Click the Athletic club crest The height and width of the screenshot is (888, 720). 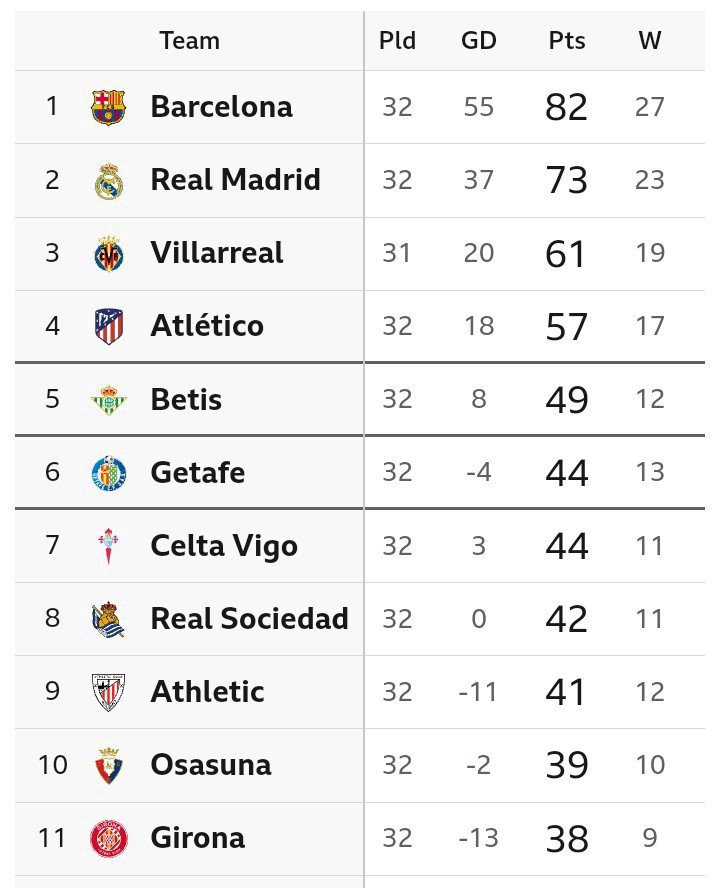pos(109,692)
